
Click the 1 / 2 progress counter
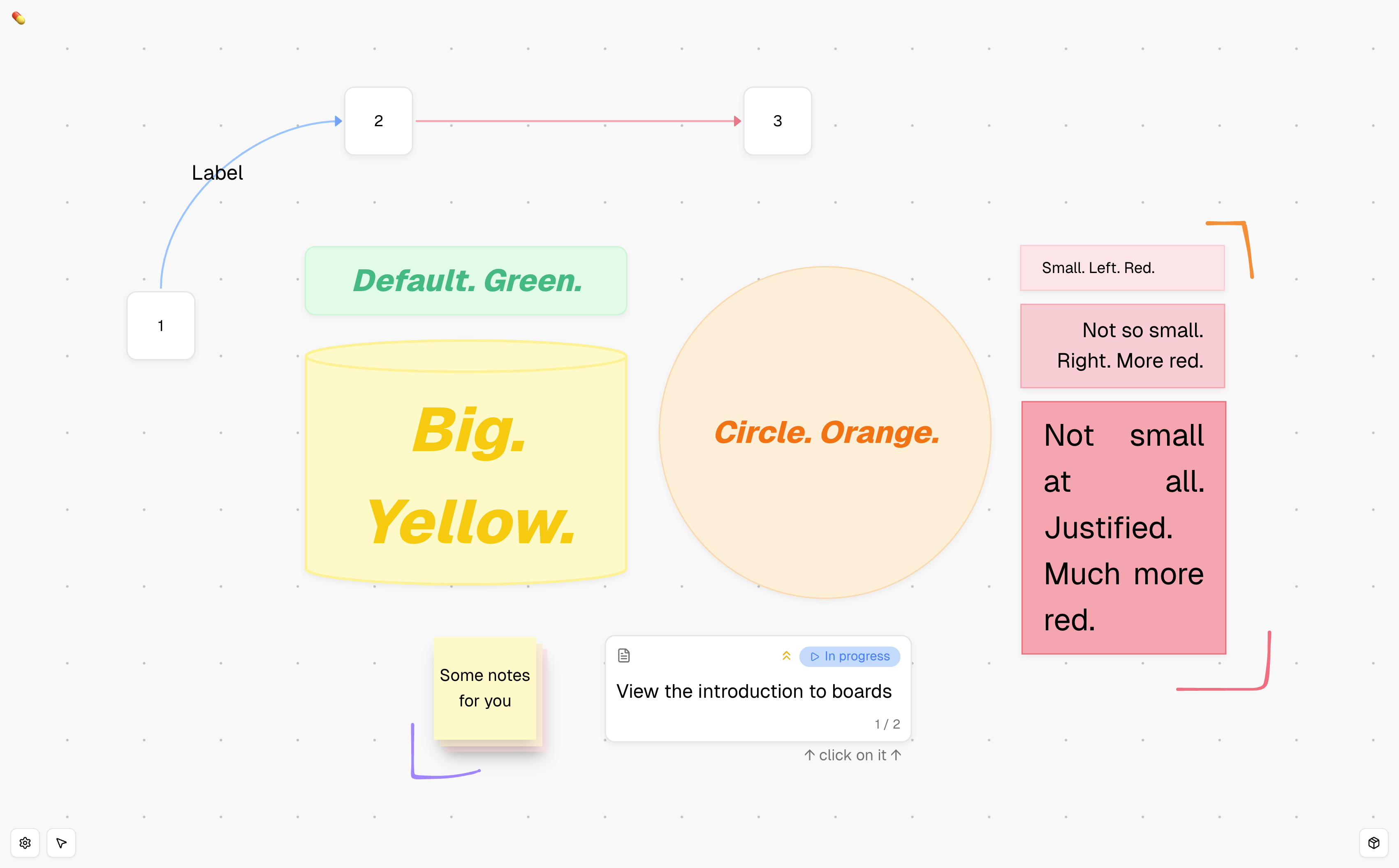887,724
